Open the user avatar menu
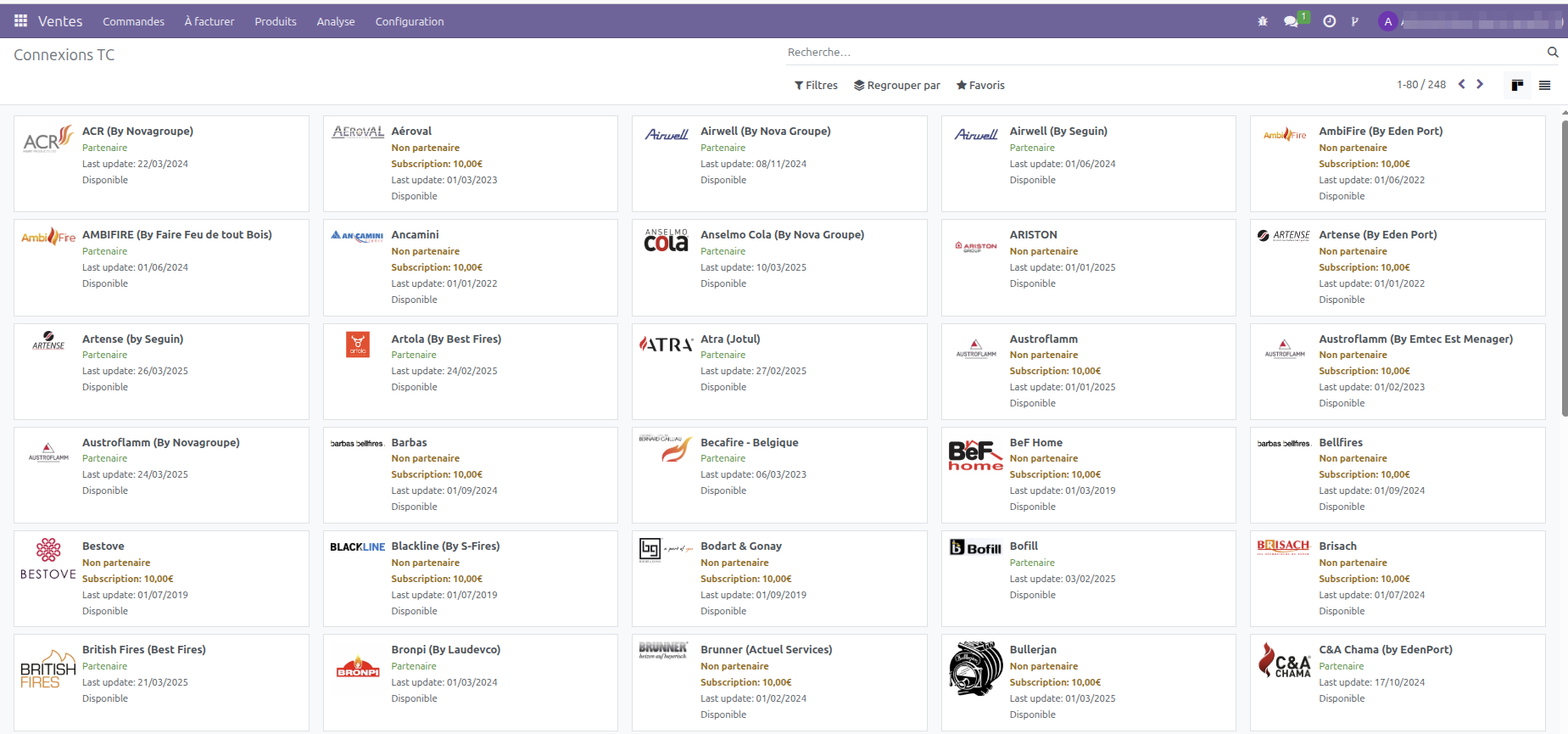 pos(1388,22)
